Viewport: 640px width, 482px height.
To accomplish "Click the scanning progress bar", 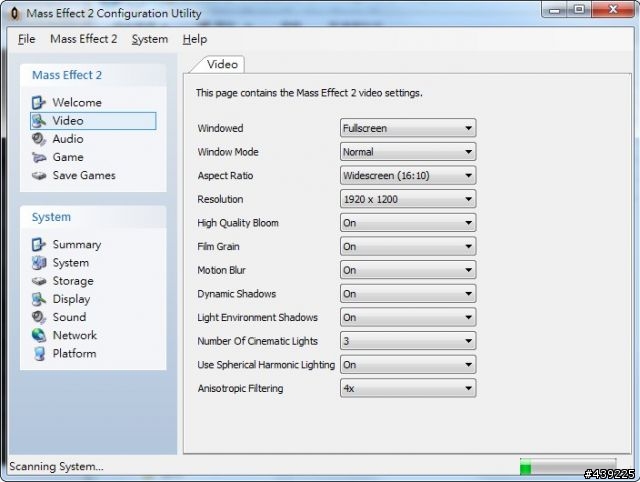I will (568, 466).
